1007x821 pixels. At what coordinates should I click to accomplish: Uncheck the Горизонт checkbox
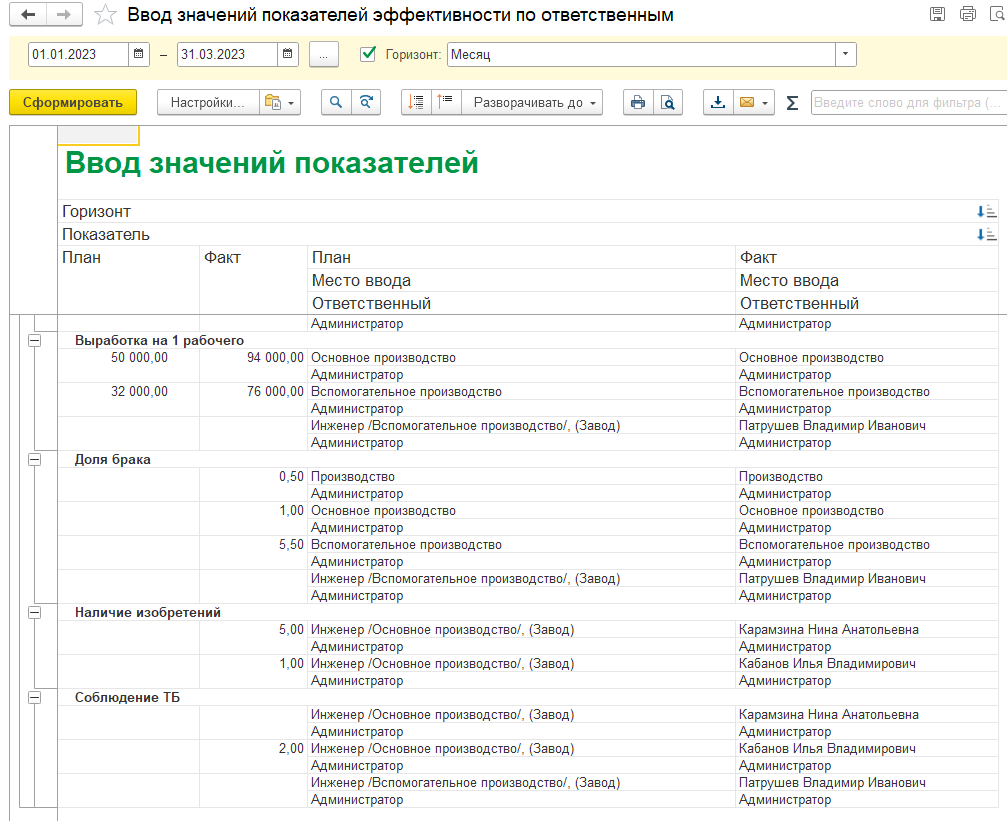(368, 54)
